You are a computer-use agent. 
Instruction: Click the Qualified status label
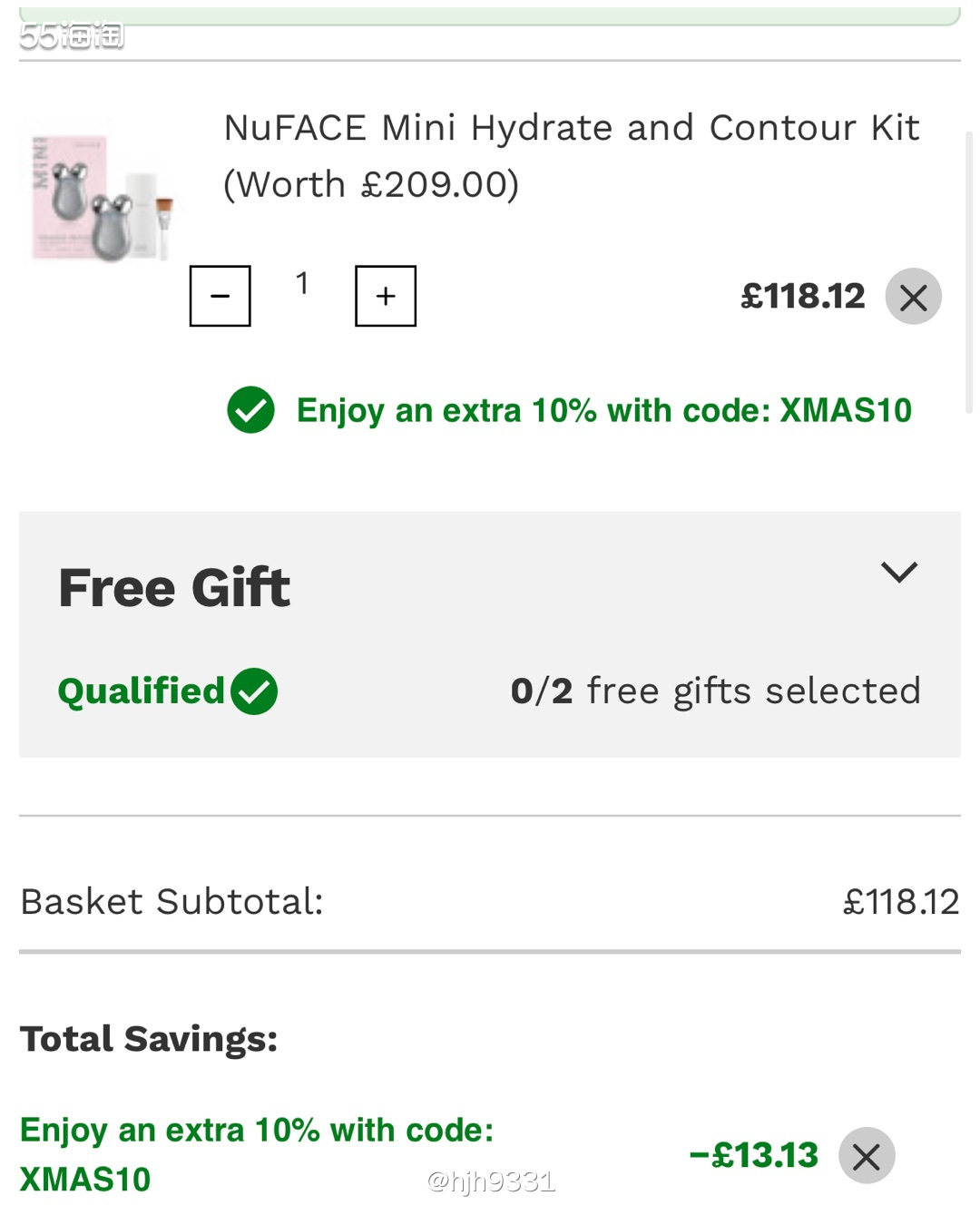point(141,691)
